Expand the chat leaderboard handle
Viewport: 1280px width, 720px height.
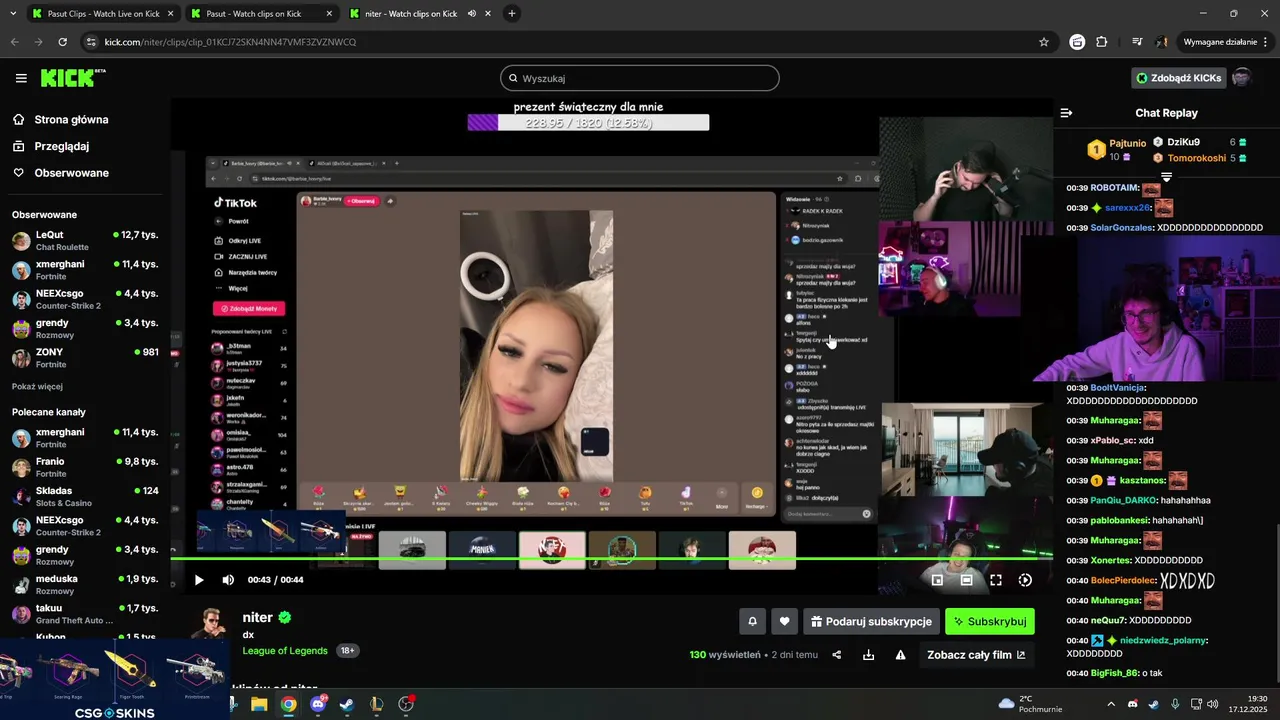click(x=1166, y=177)
